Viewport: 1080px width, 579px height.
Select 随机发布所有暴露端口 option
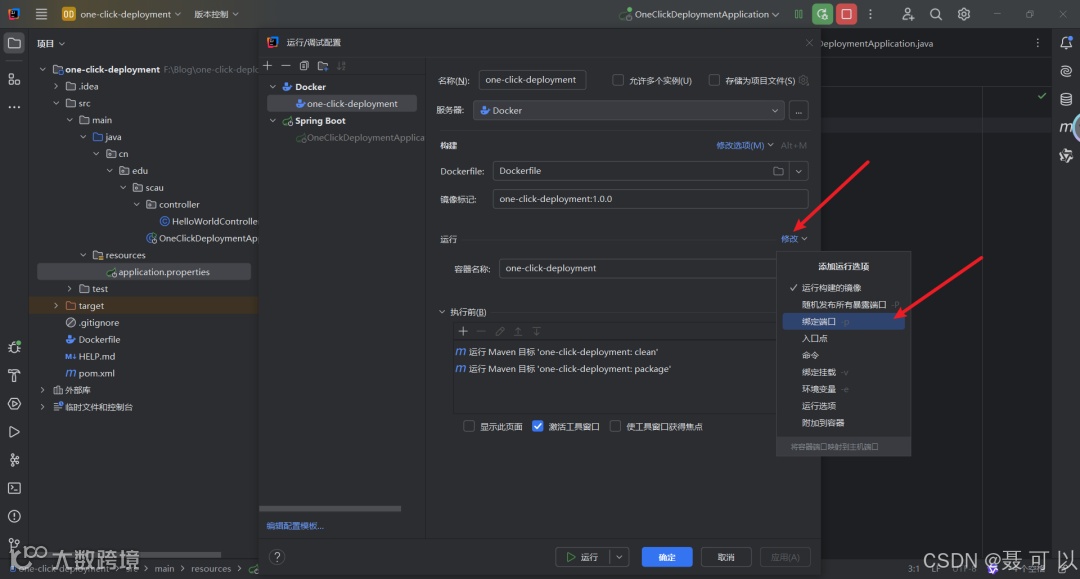click(844, 304)
